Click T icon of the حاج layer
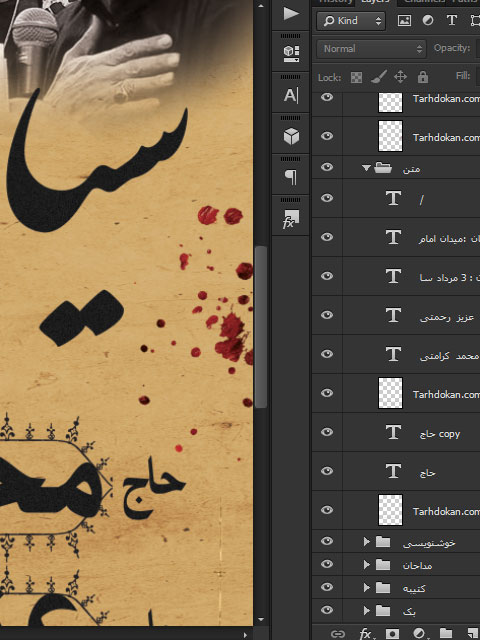480x640 pixels. point(393,471)
